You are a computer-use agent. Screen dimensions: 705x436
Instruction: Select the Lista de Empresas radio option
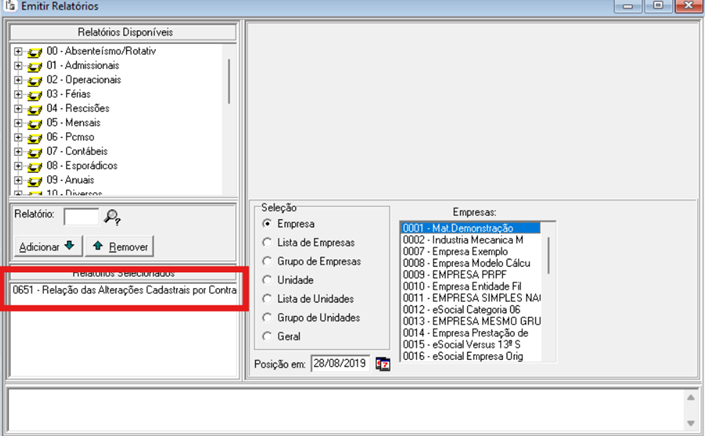pyautogui.click(x=266, y=243)
